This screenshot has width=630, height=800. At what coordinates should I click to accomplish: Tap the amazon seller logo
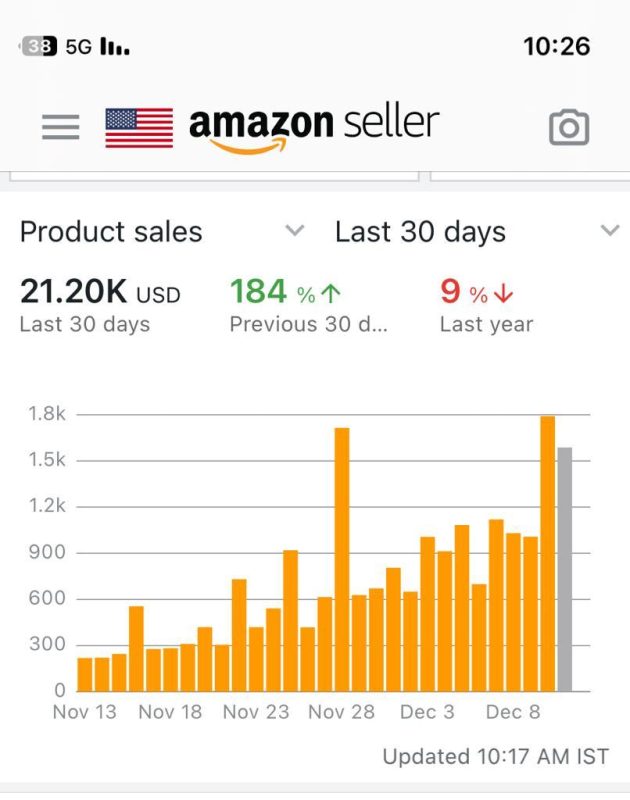314,126
